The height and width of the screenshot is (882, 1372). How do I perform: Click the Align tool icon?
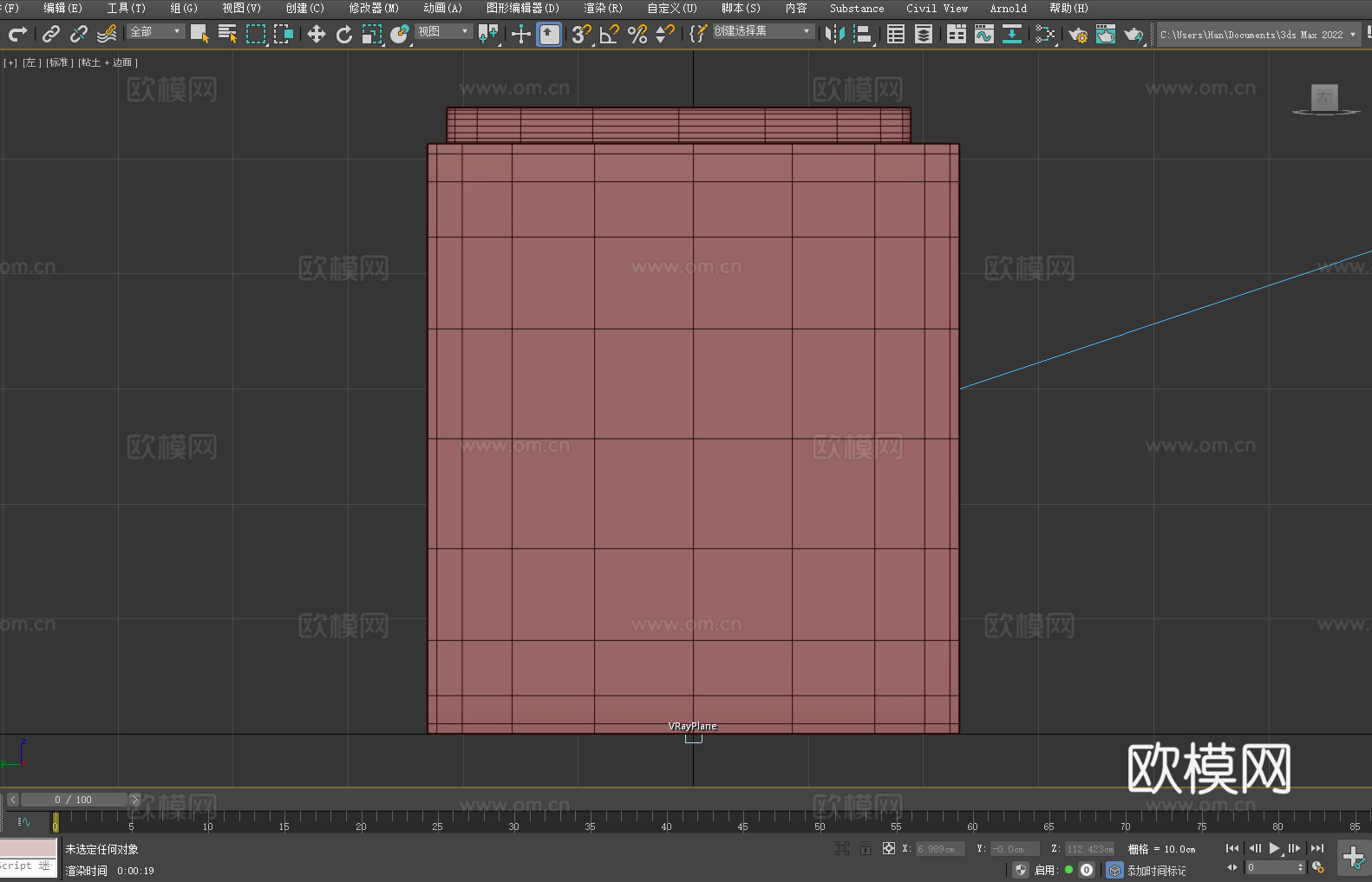pos(863,34)
